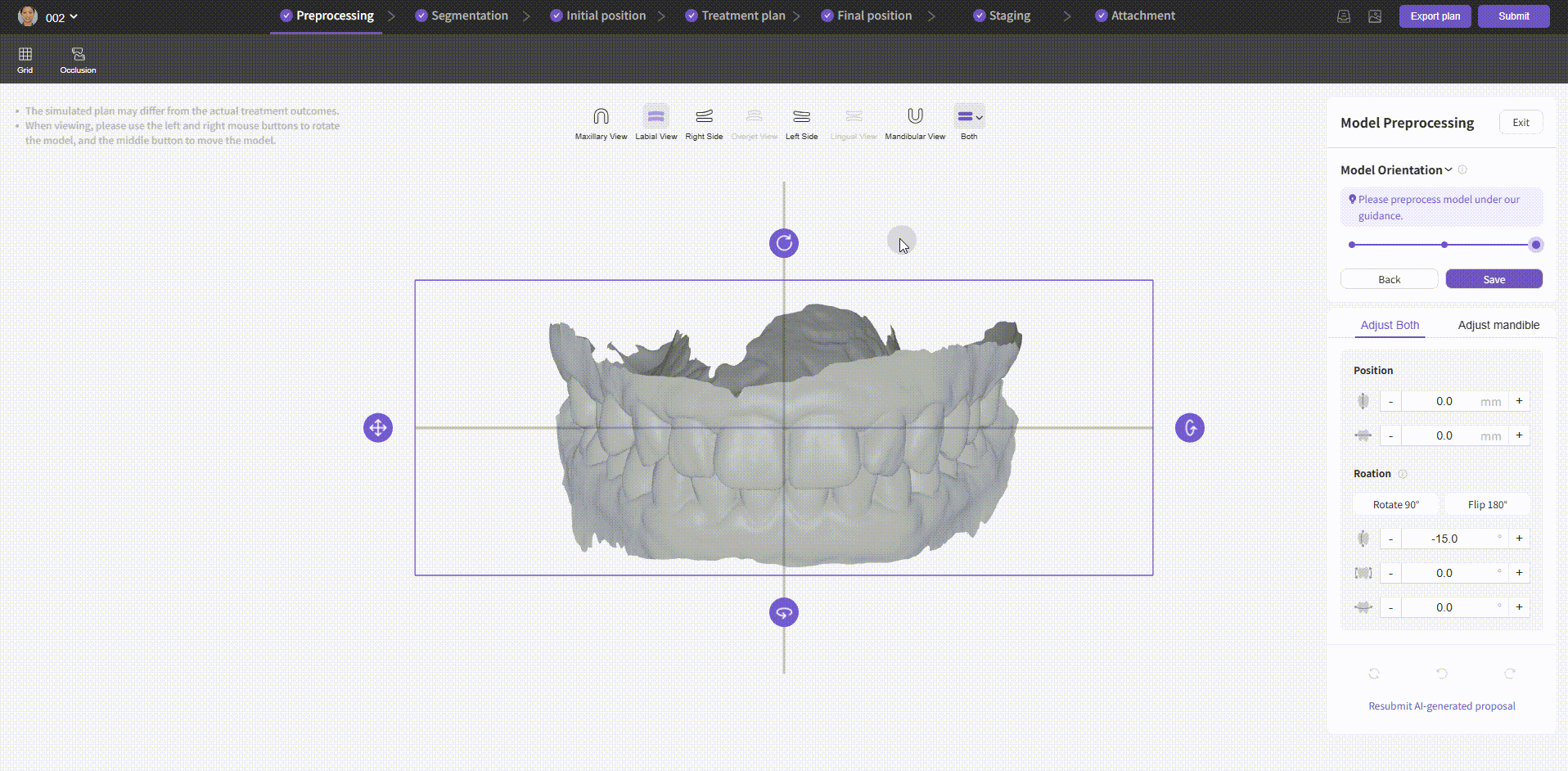The height and width of the screenshot is (771, 1568).
Task: Open the image gallery icon in top bar
Action: pos(1375,16)
